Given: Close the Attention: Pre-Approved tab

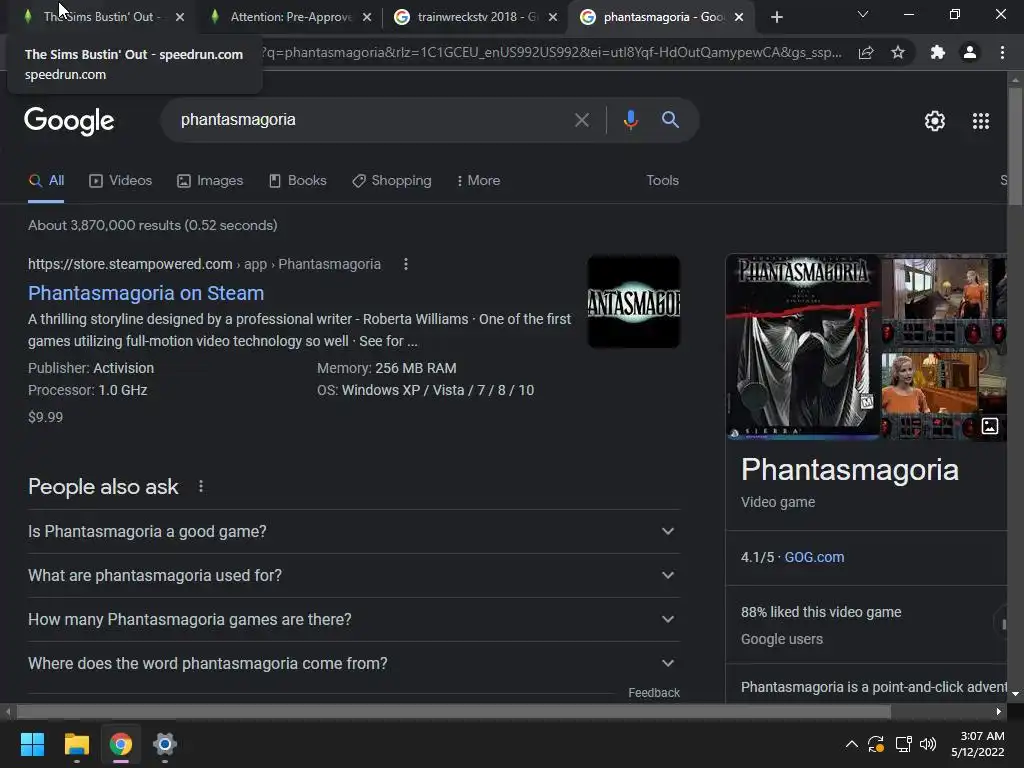Looking at the screenshot, I should [367, 17].
